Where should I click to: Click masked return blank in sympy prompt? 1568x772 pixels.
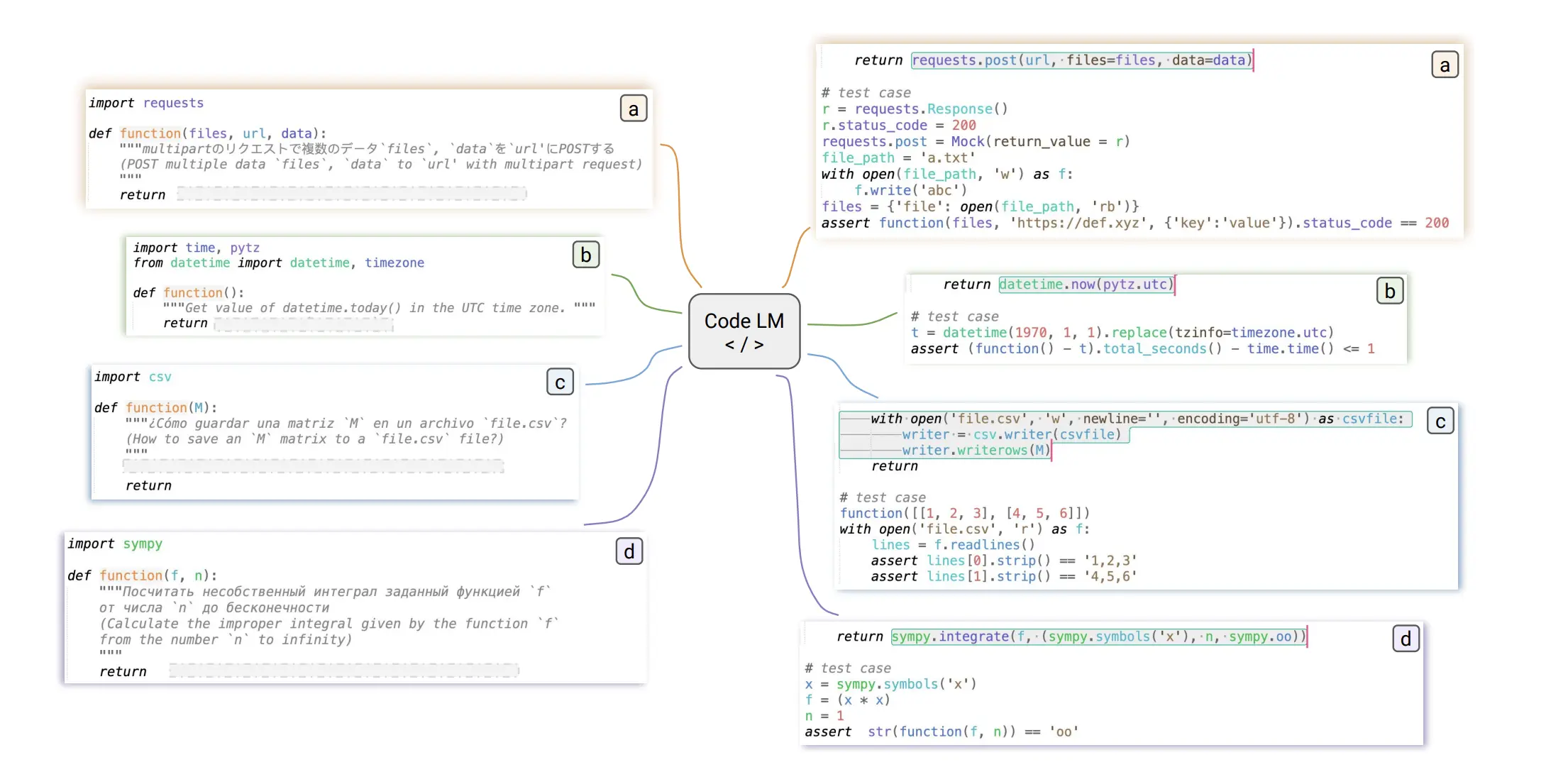pos(344,671)
